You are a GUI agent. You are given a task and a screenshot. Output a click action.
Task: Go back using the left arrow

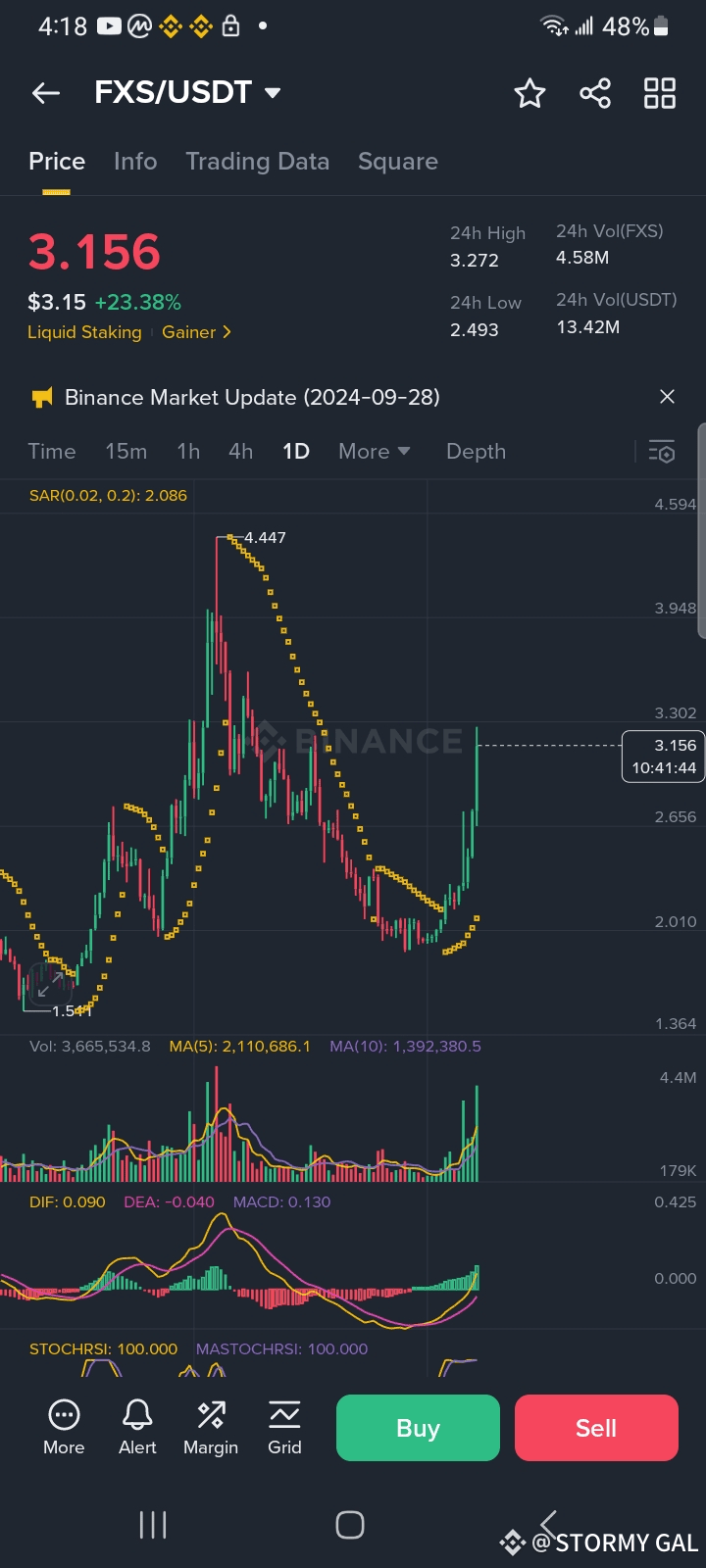[46, 93]
